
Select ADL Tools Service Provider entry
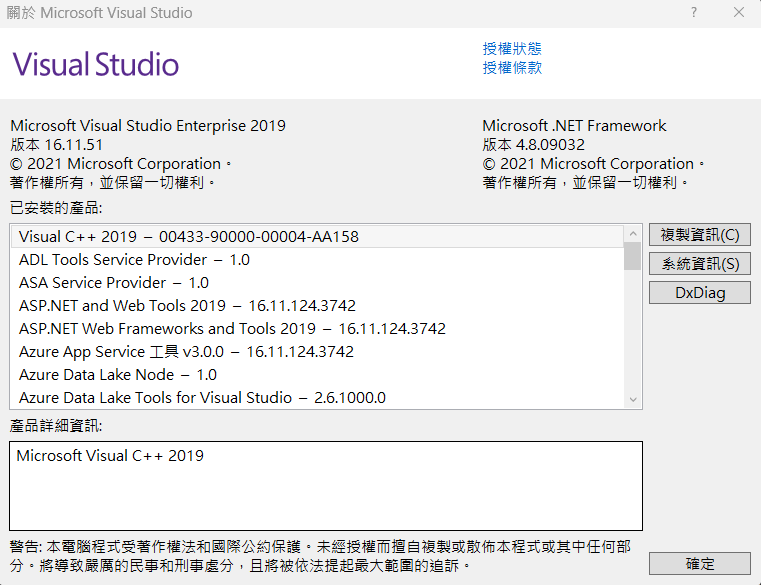coord(134,260)
